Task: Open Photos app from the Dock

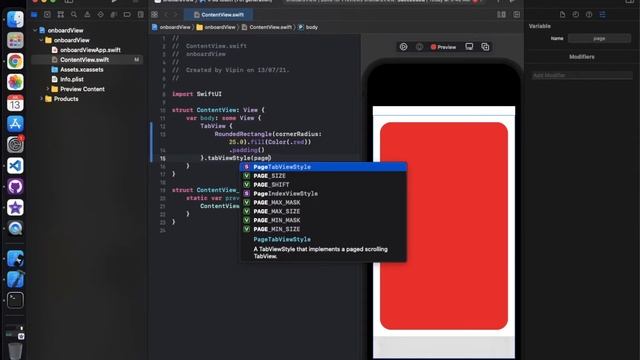Action: tap(15, 82)
